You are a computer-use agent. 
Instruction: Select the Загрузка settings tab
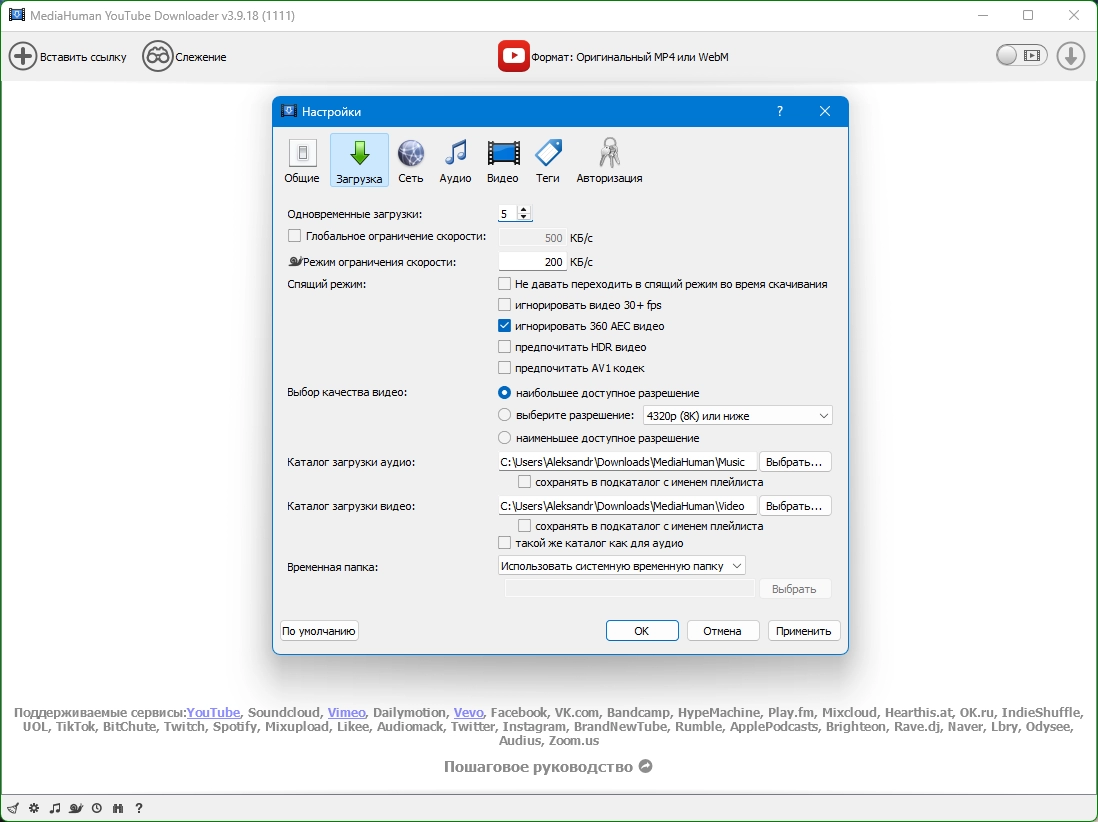click(x=359, y=160)
